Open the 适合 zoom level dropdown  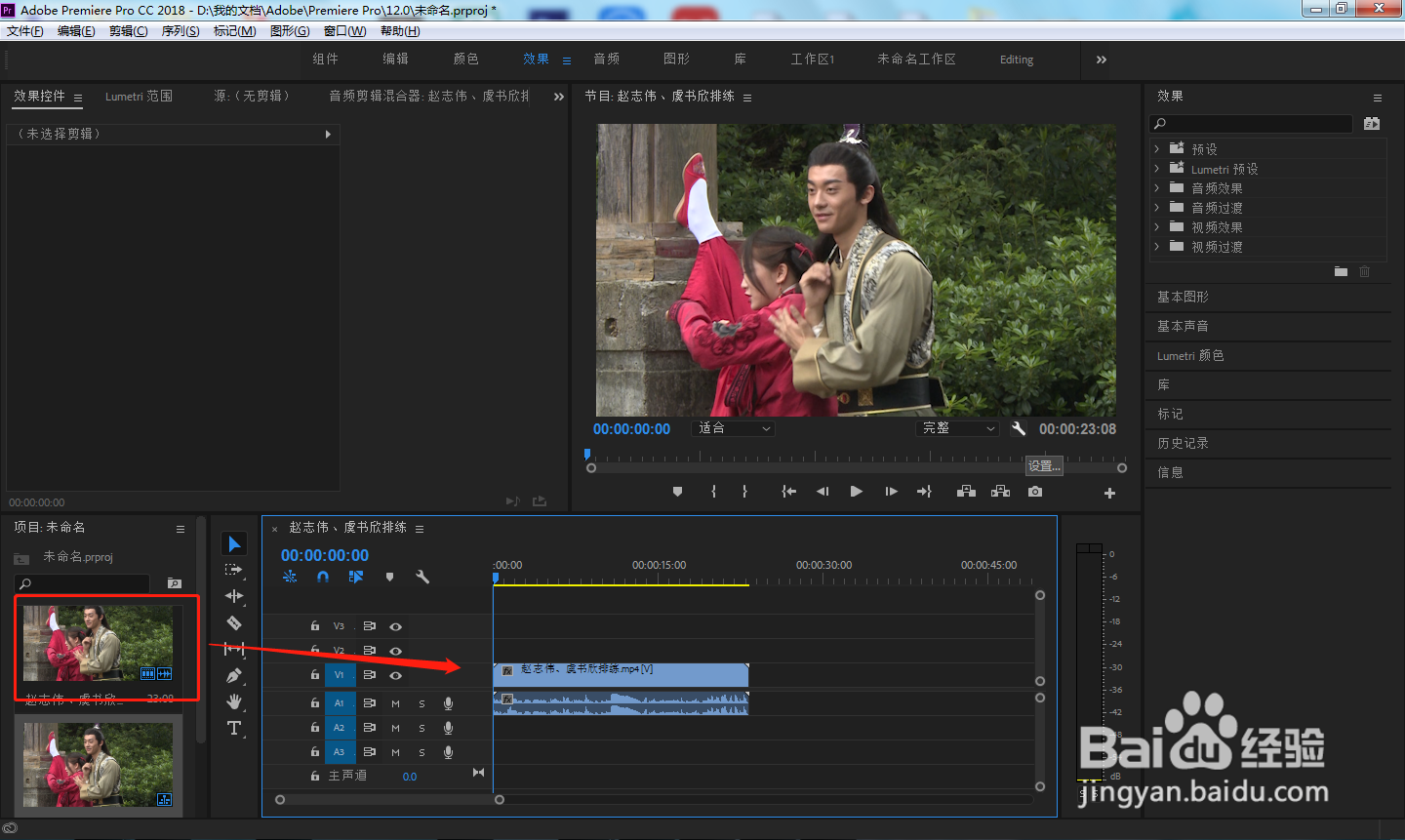pyautogui.click(x=734, y=428)
